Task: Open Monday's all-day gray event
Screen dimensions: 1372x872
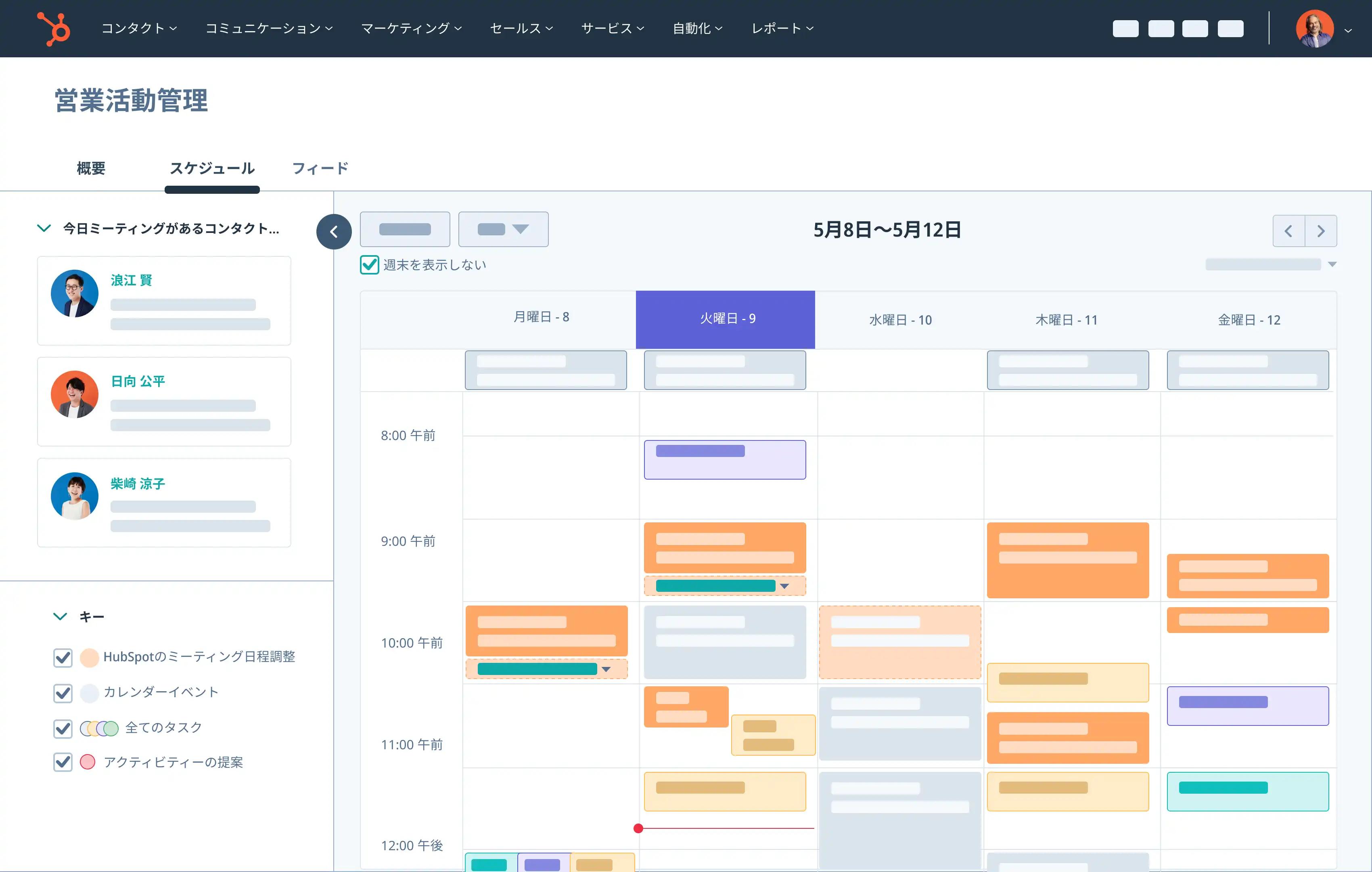Action: point(546,370)
